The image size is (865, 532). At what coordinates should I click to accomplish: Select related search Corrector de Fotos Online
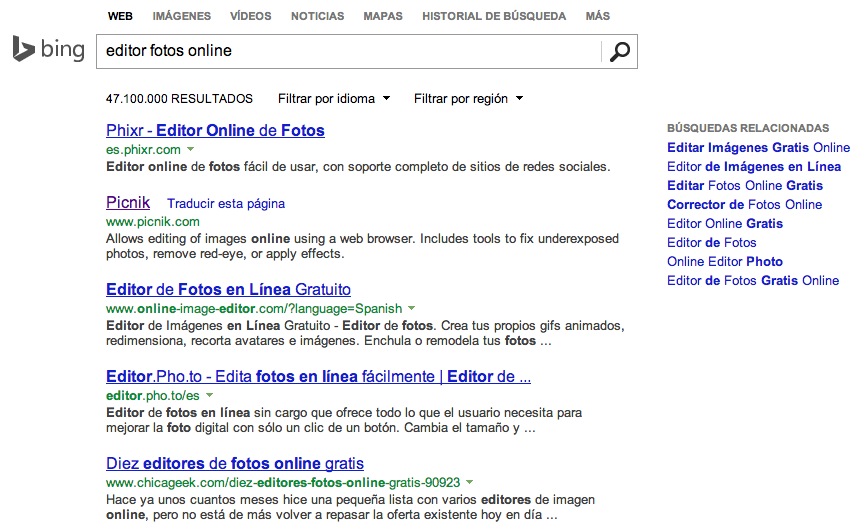click(x=744, y=205)
